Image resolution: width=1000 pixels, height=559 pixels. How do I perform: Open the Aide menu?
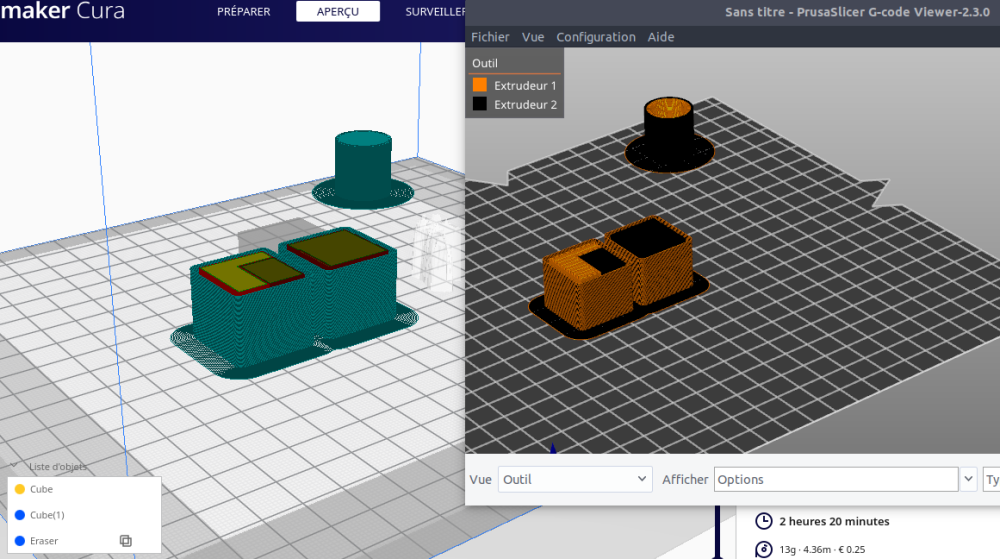[661, 37]
